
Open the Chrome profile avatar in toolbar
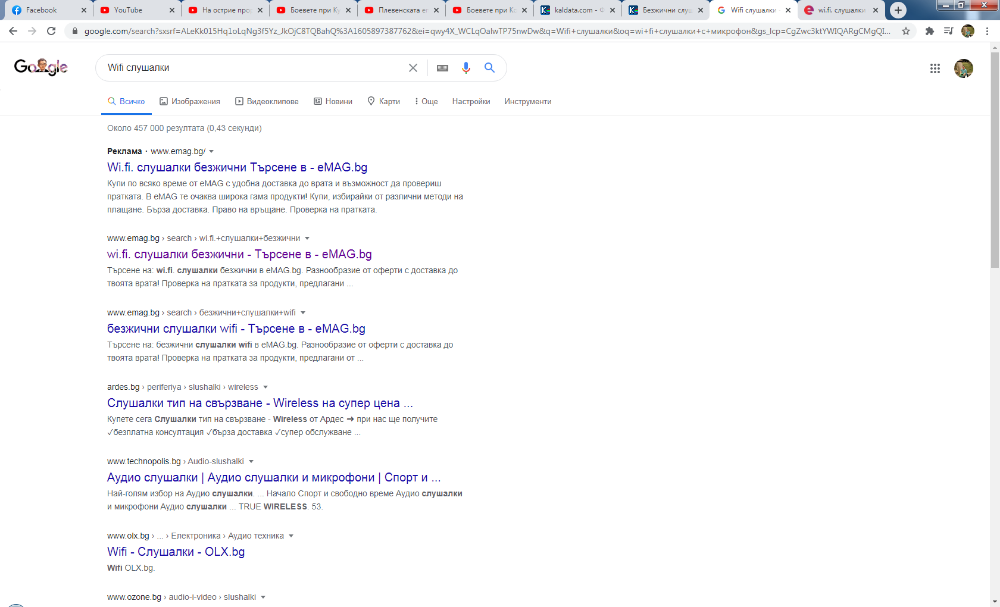(967, 31)
